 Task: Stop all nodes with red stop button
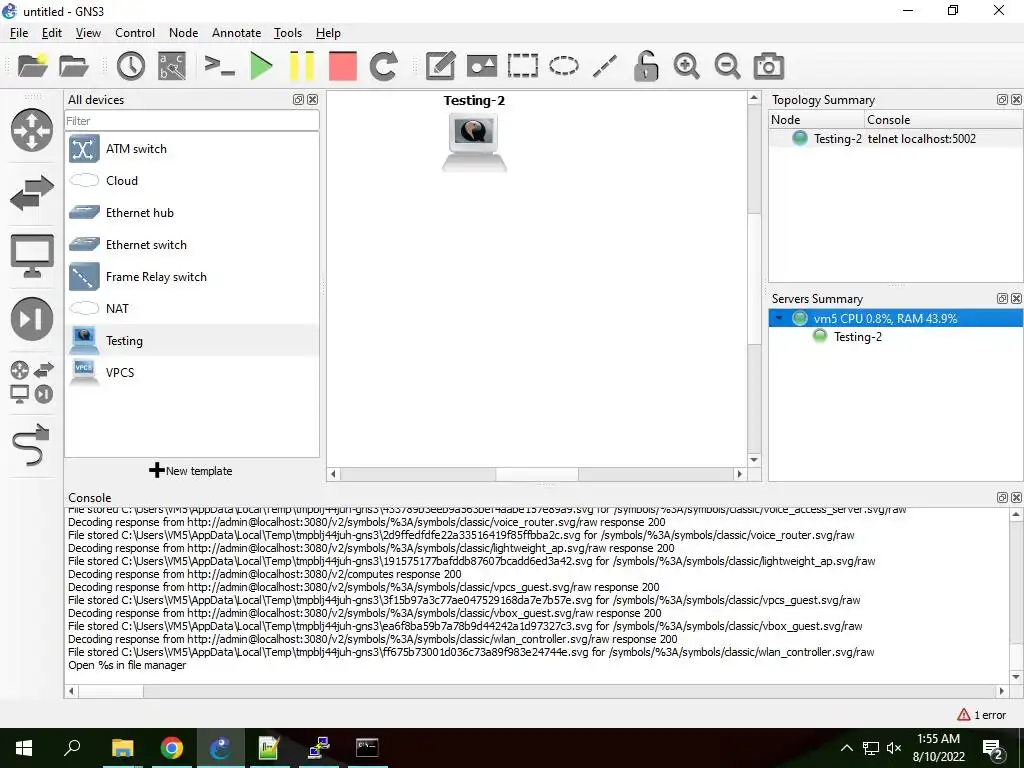pyautogui.click(x=343, y=66)
